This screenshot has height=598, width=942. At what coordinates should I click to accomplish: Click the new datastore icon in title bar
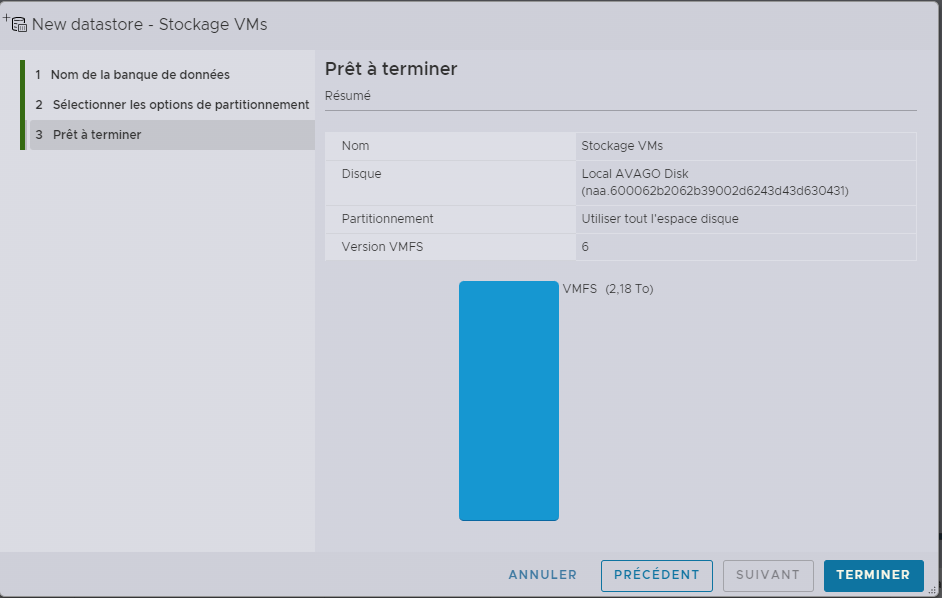tap(17, 24)
